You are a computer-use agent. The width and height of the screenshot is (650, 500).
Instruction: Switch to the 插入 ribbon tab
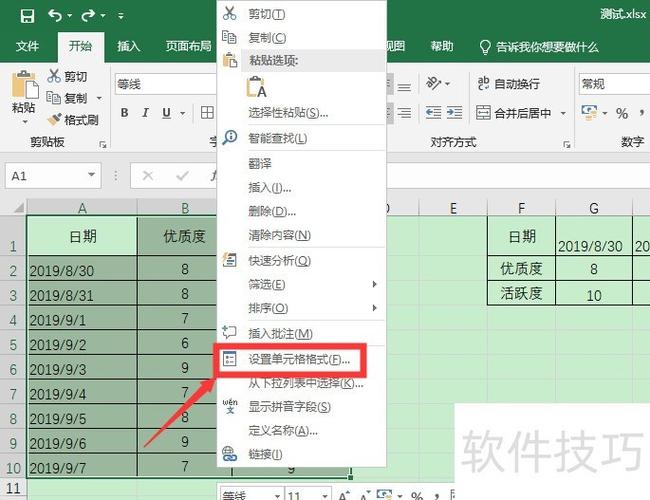[x=129, y=46]
